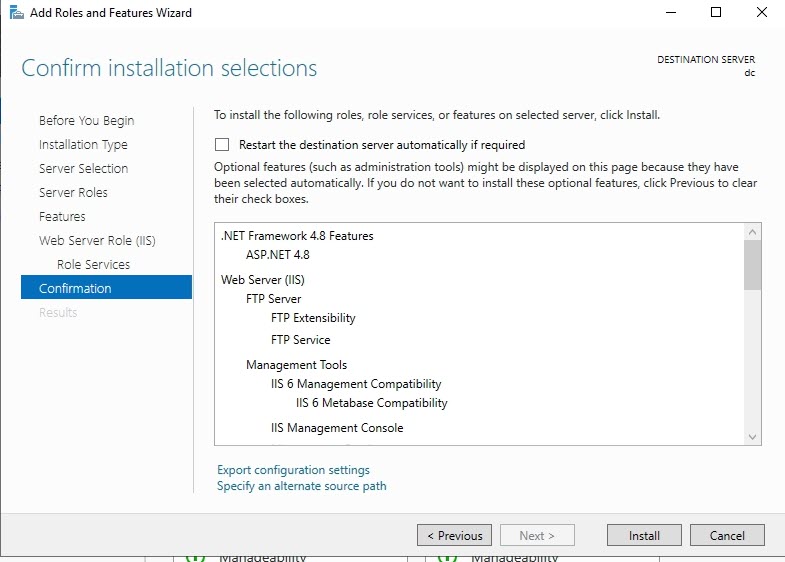
Task: Click scroll down arrow in features list
Action: [753, 436]
